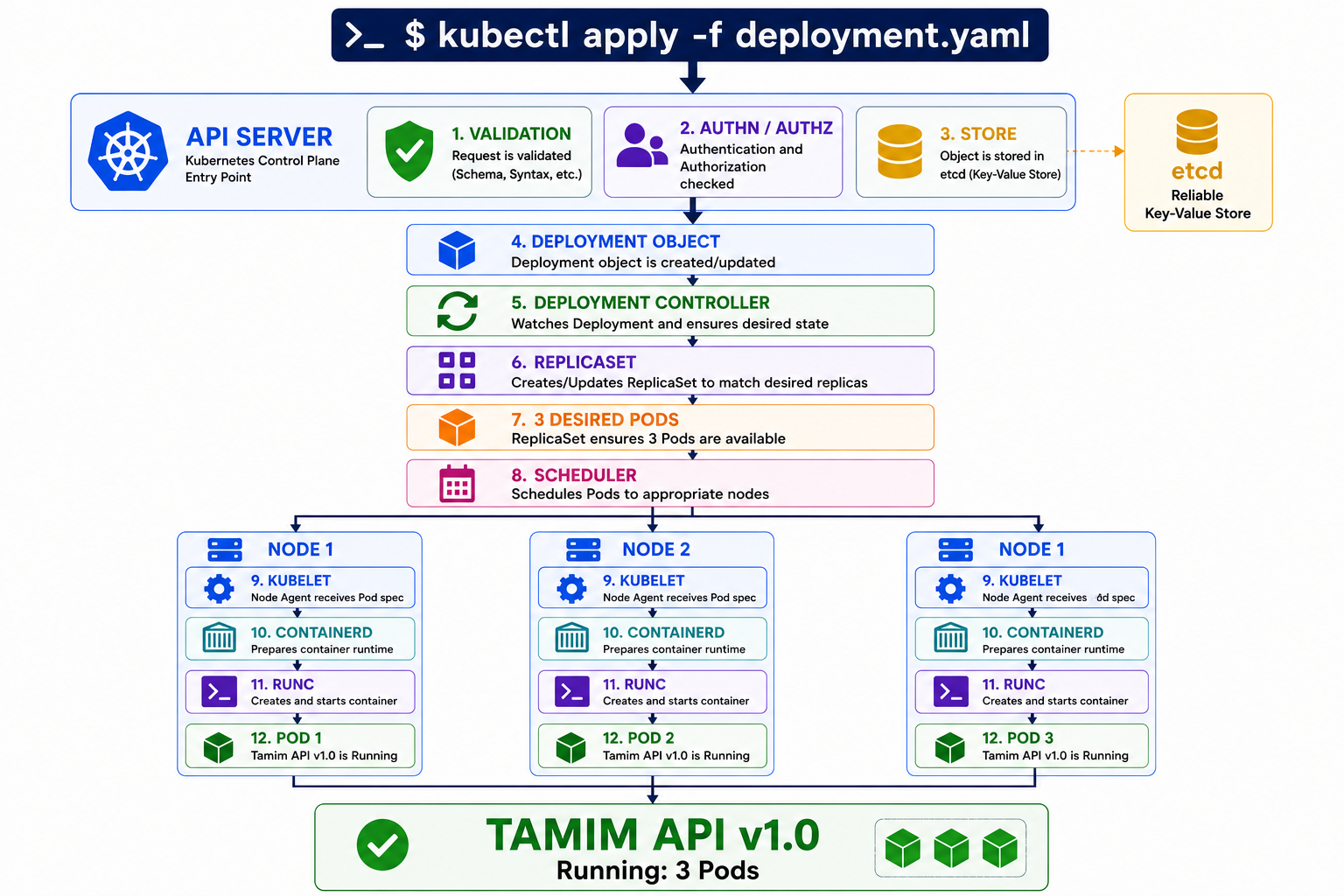The height and width of the screenshot is (896, 1344).
Task: Click the kubectl apply command banner
Action: click(689, 35)
